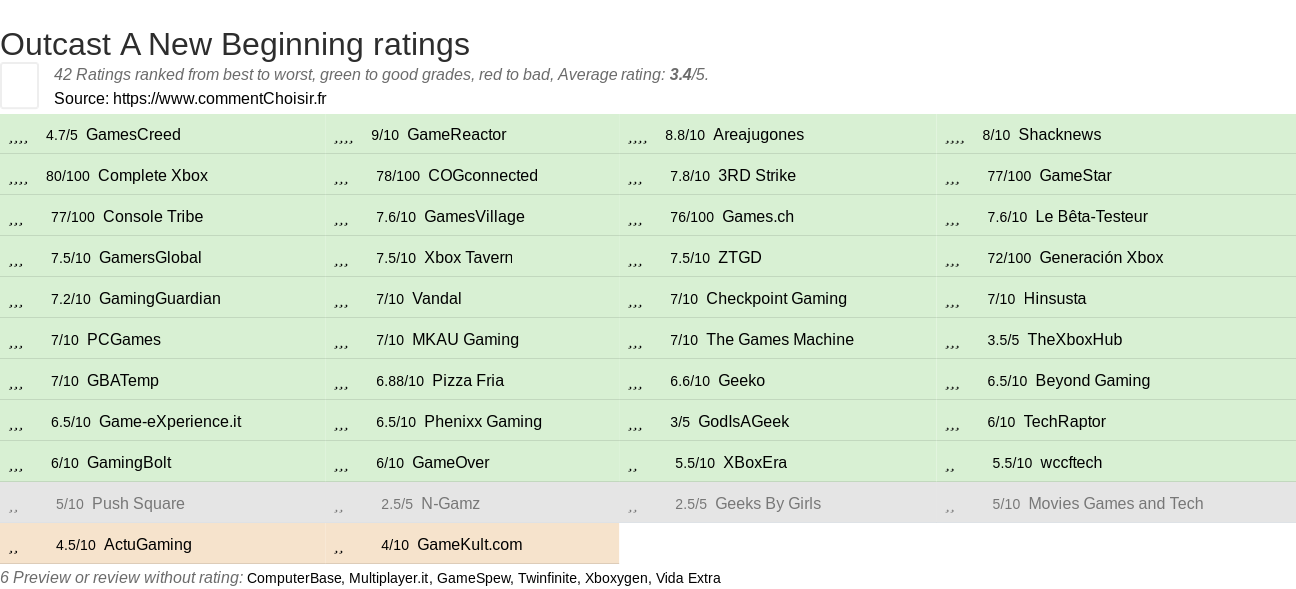The image size is (1296, 589).
Task: Open the COGconnected review link
Action: click(482, 176)
